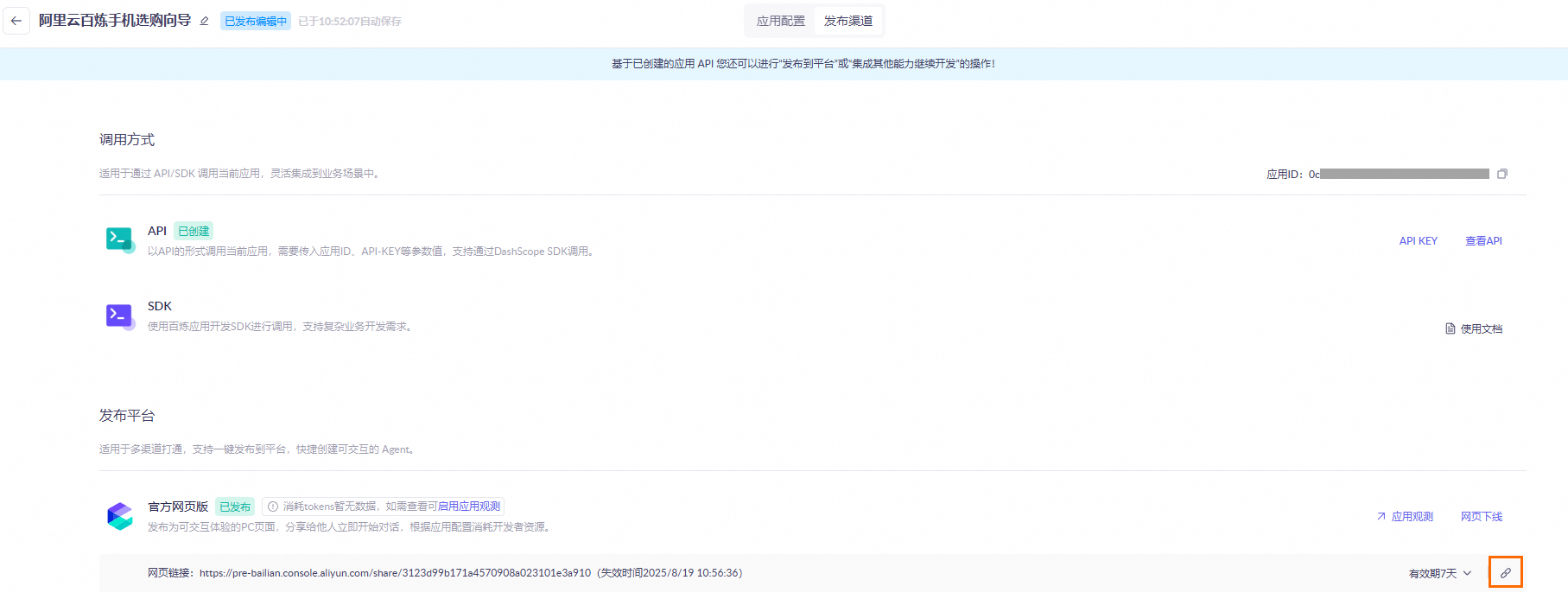
Task: Copy the application ID
Action: (x=1502, y=174)
